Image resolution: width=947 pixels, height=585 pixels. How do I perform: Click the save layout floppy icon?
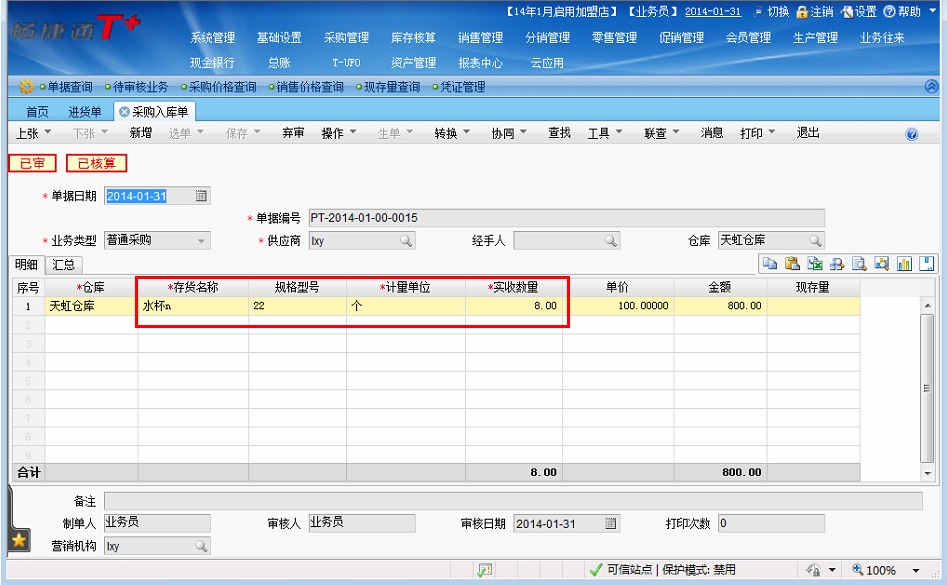(x=926, y=263)
